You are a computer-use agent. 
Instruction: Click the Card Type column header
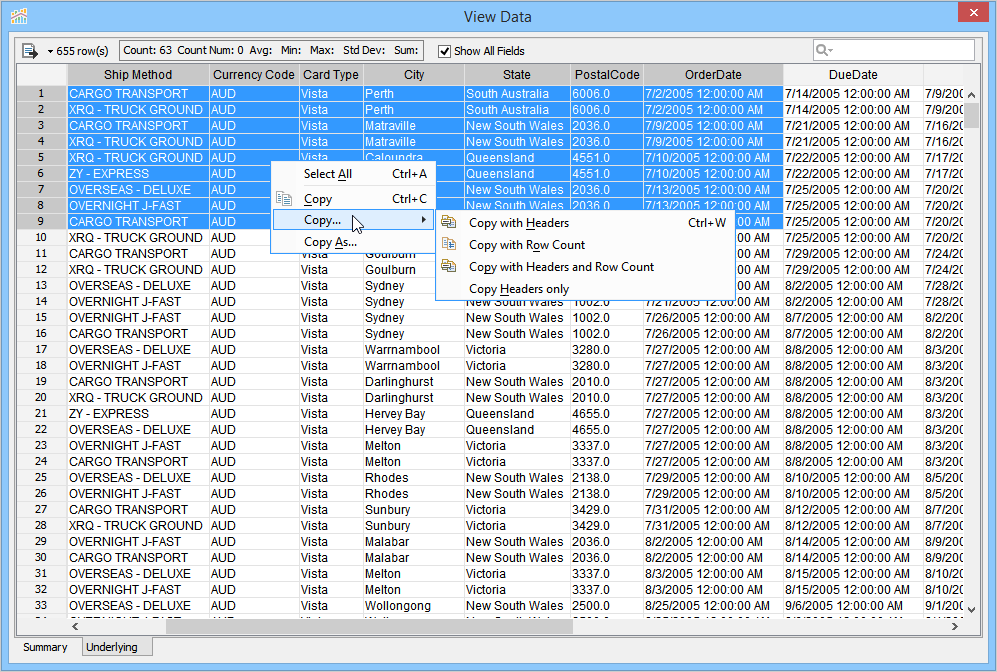pos(331,74)
